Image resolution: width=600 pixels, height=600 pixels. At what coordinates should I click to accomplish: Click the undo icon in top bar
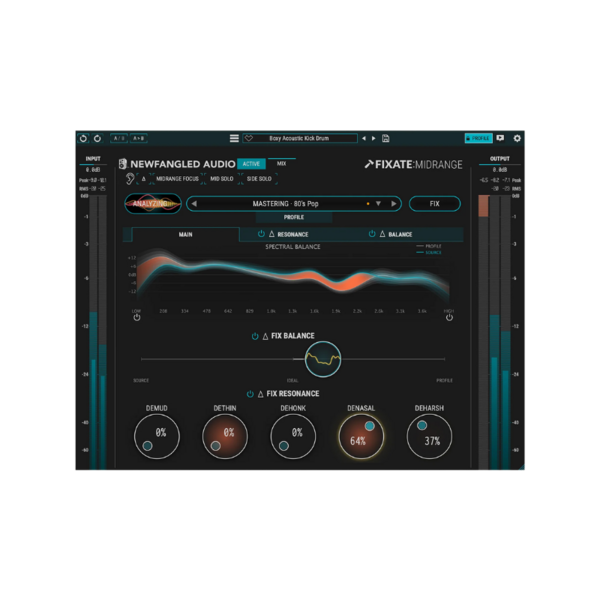pyautogui.click(x=83, y=139)
